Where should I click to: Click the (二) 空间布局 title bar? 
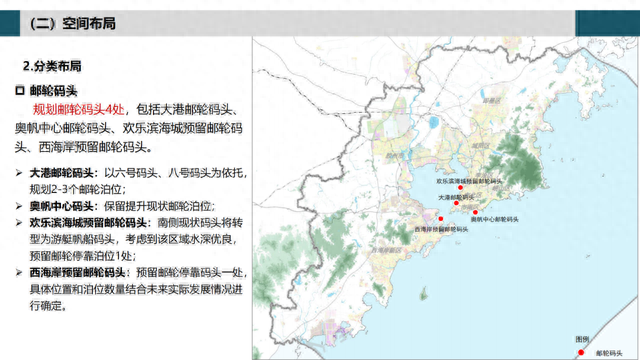pyautogui.click(x=297, y=23)
